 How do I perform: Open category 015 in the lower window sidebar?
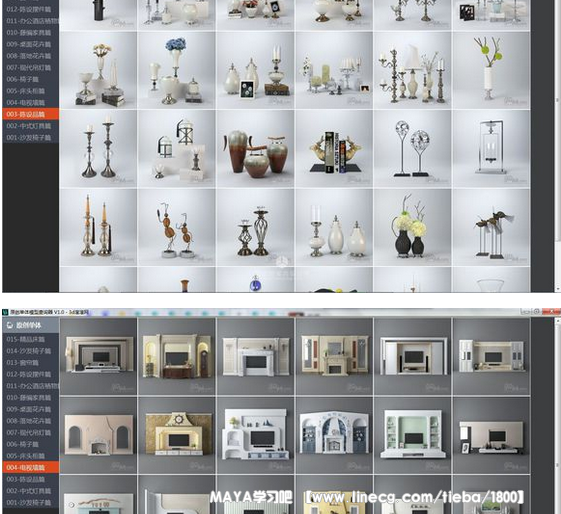click(31, 339)
